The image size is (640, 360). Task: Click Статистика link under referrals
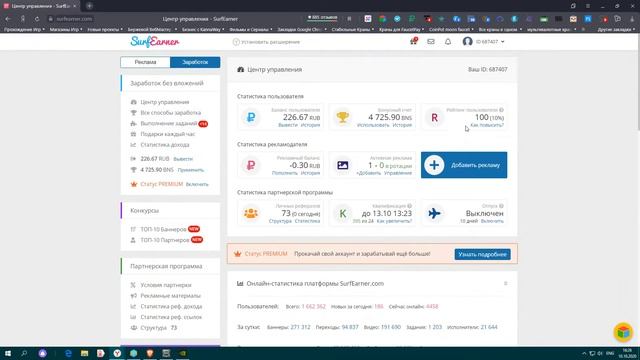point(307,221)
